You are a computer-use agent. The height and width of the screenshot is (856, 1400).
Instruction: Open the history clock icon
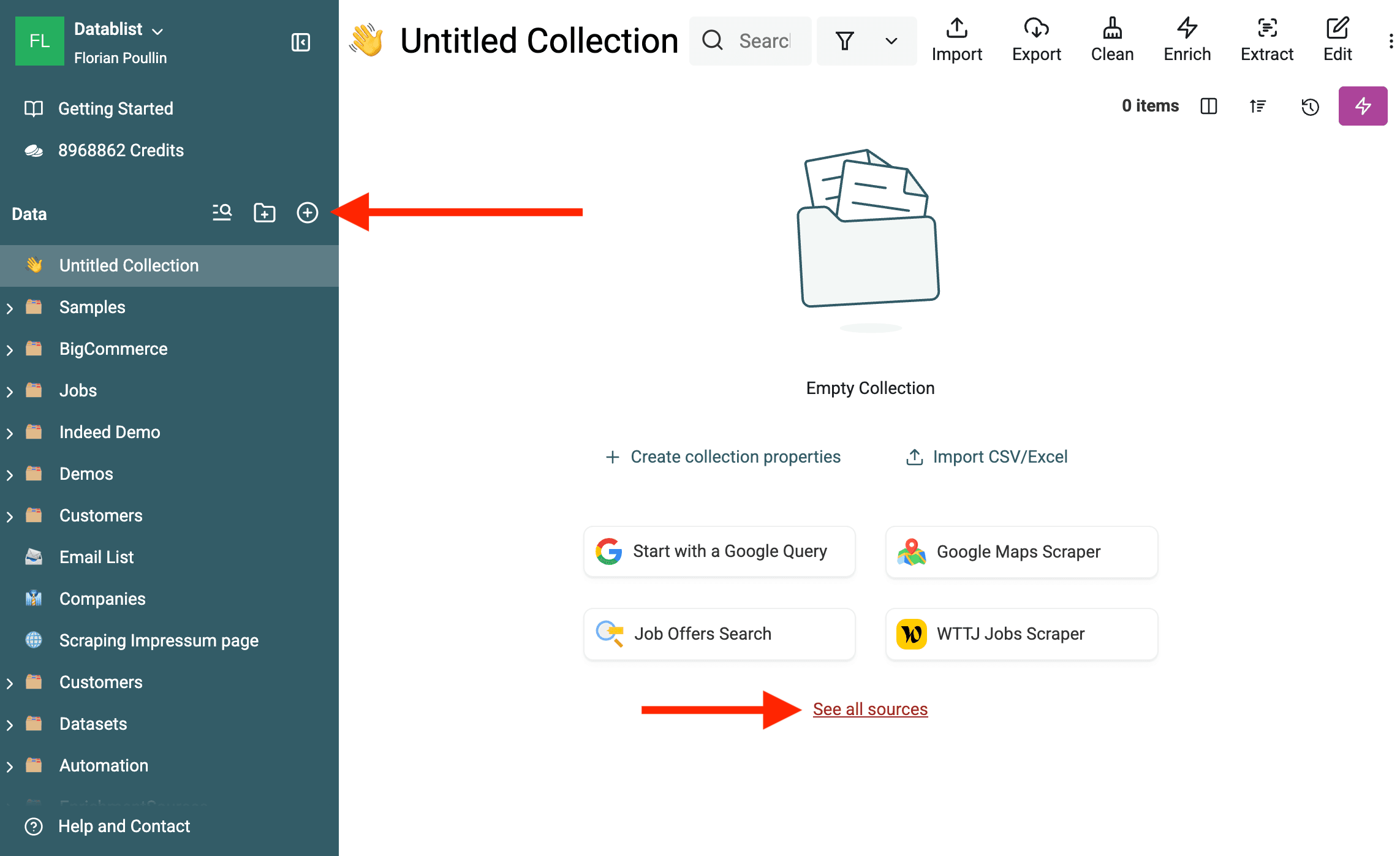1310,107
